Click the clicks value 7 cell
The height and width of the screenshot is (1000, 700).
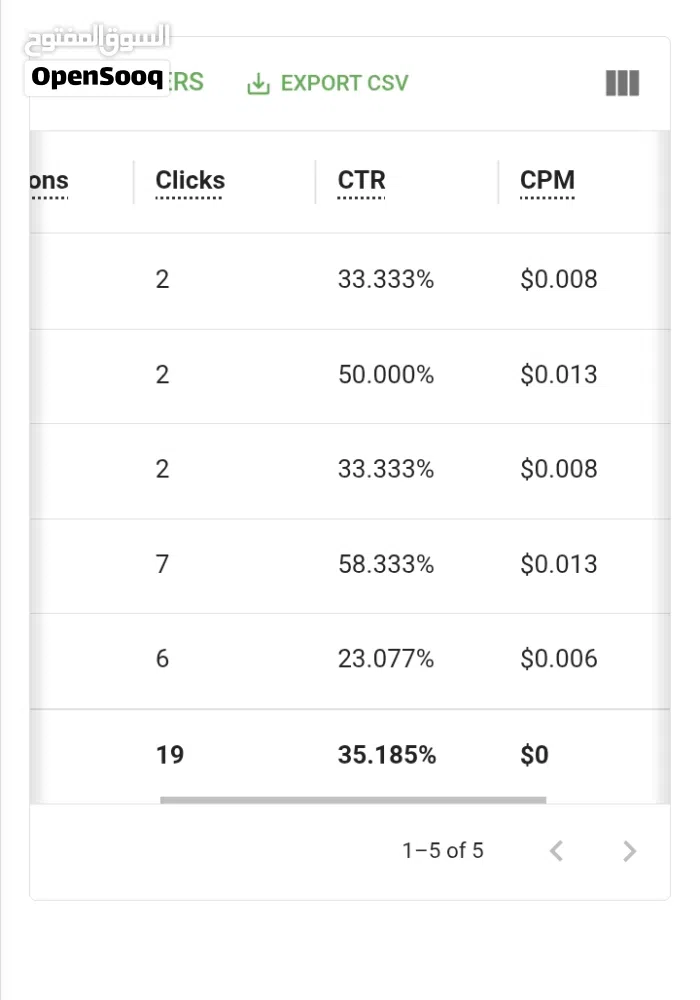(163, 564)
